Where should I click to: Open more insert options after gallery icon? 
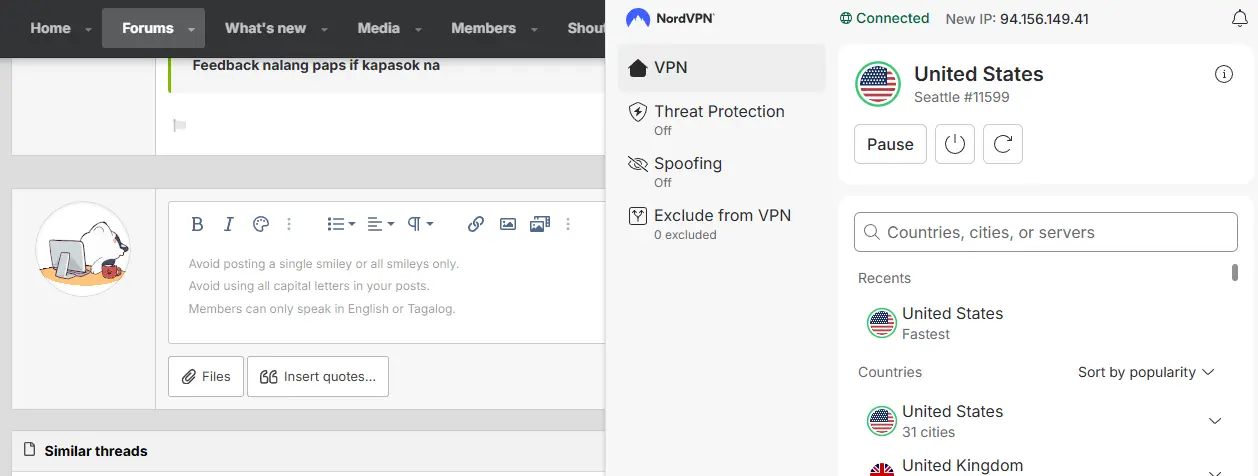(x=568, y=224)
